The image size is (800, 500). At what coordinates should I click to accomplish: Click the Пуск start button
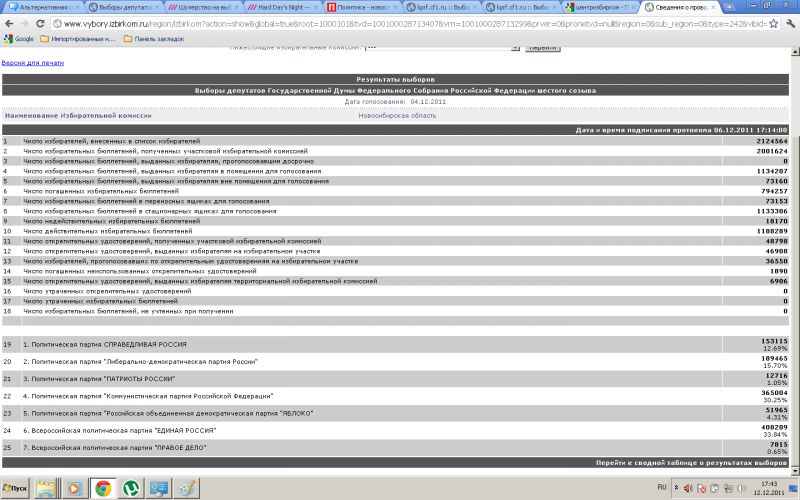[14, 488]
